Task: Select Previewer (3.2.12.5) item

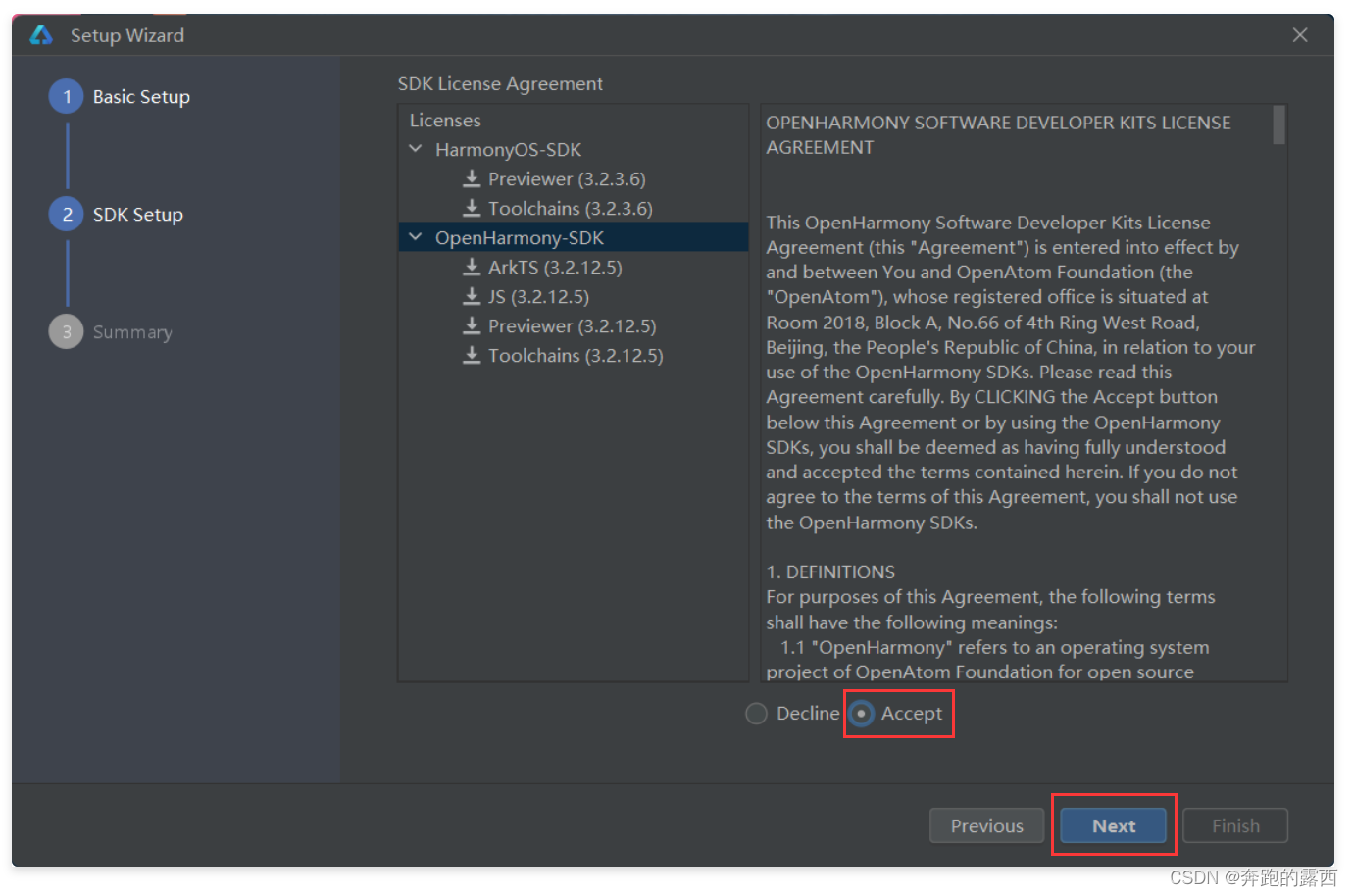Action: (573, 325)
